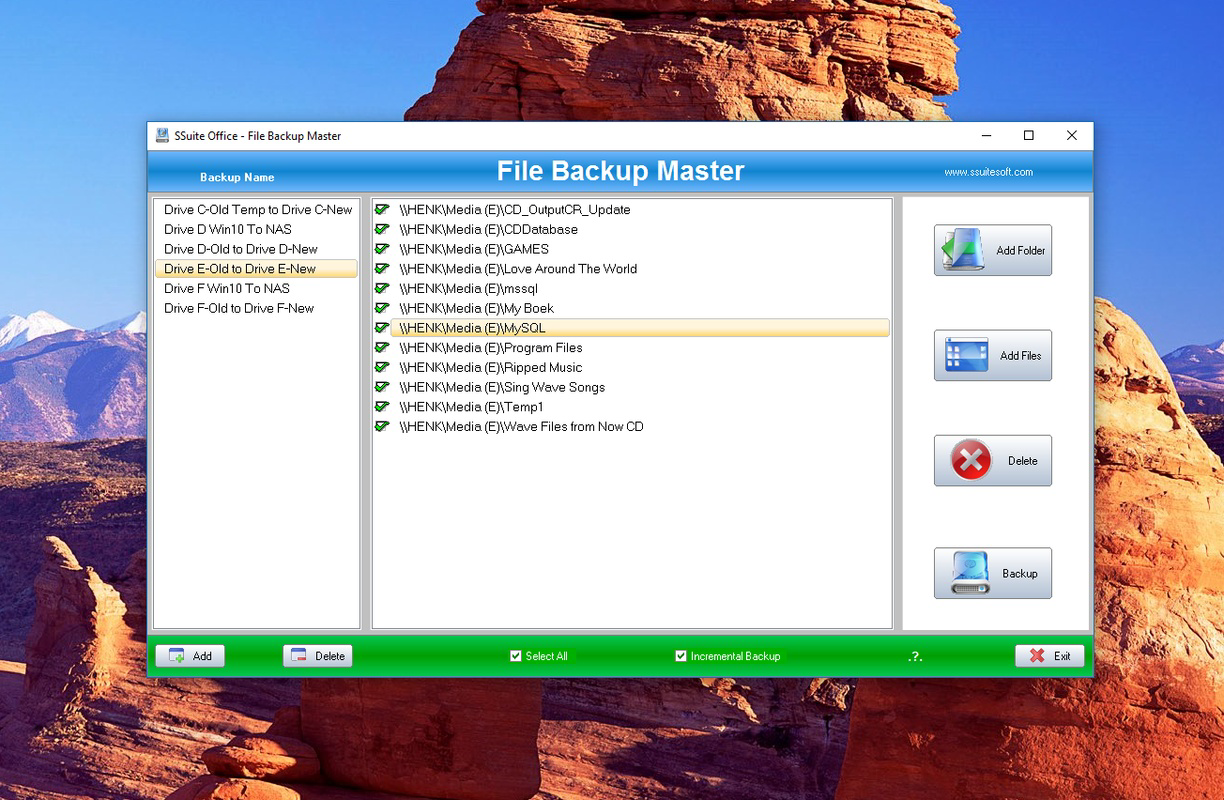This screenshot has width=1224, height=800.
Task: Click the Add Files window icon
Action: (966, 355)
